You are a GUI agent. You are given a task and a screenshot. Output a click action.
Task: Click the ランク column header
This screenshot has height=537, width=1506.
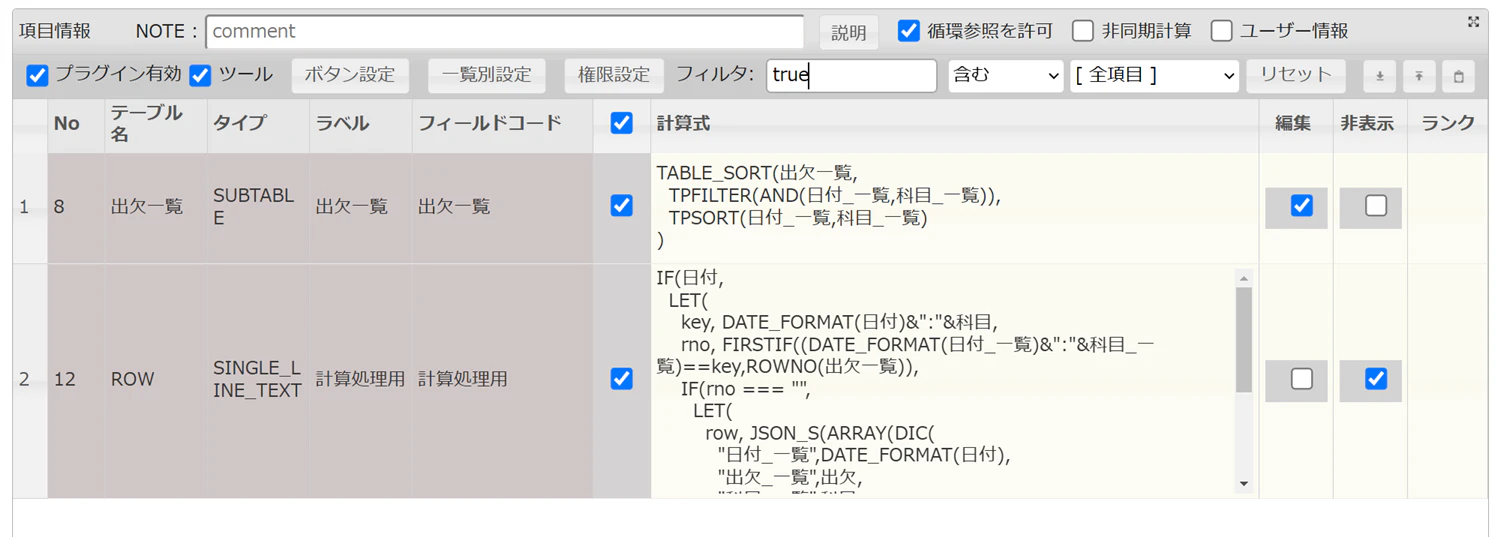[x=1447, y=124]
